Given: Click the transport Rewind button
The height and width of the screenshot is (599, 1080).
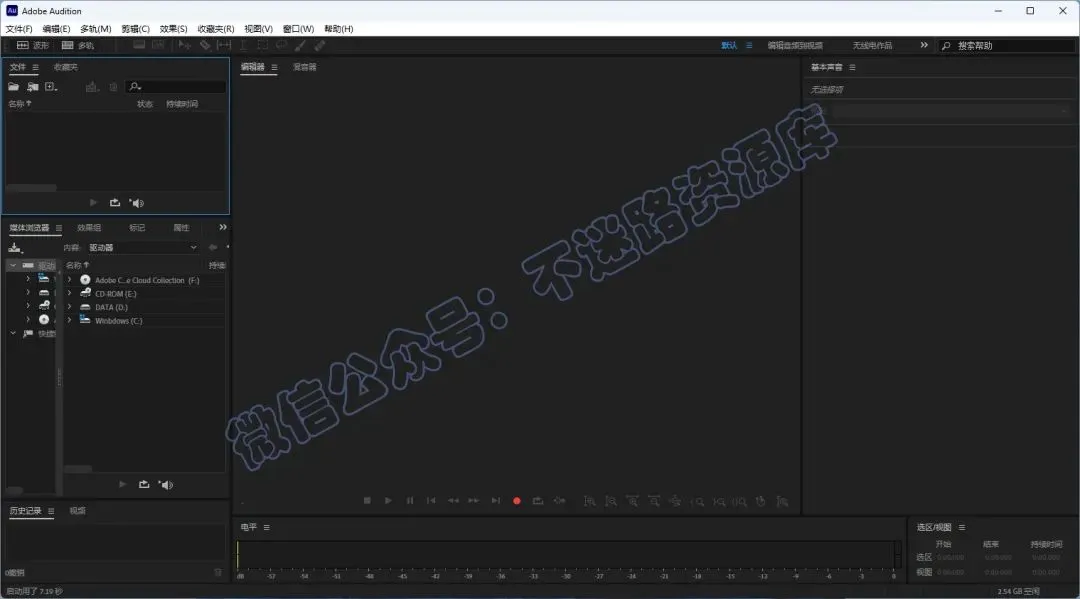Looking at the screenshot, I should pyautogui.click(x=453, y=501).
